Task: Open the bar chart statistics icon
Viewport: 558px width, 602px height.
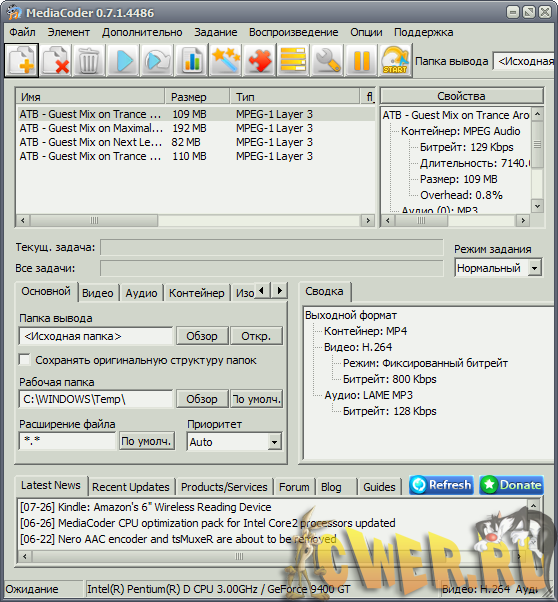Action: click(x=192, y=60)
